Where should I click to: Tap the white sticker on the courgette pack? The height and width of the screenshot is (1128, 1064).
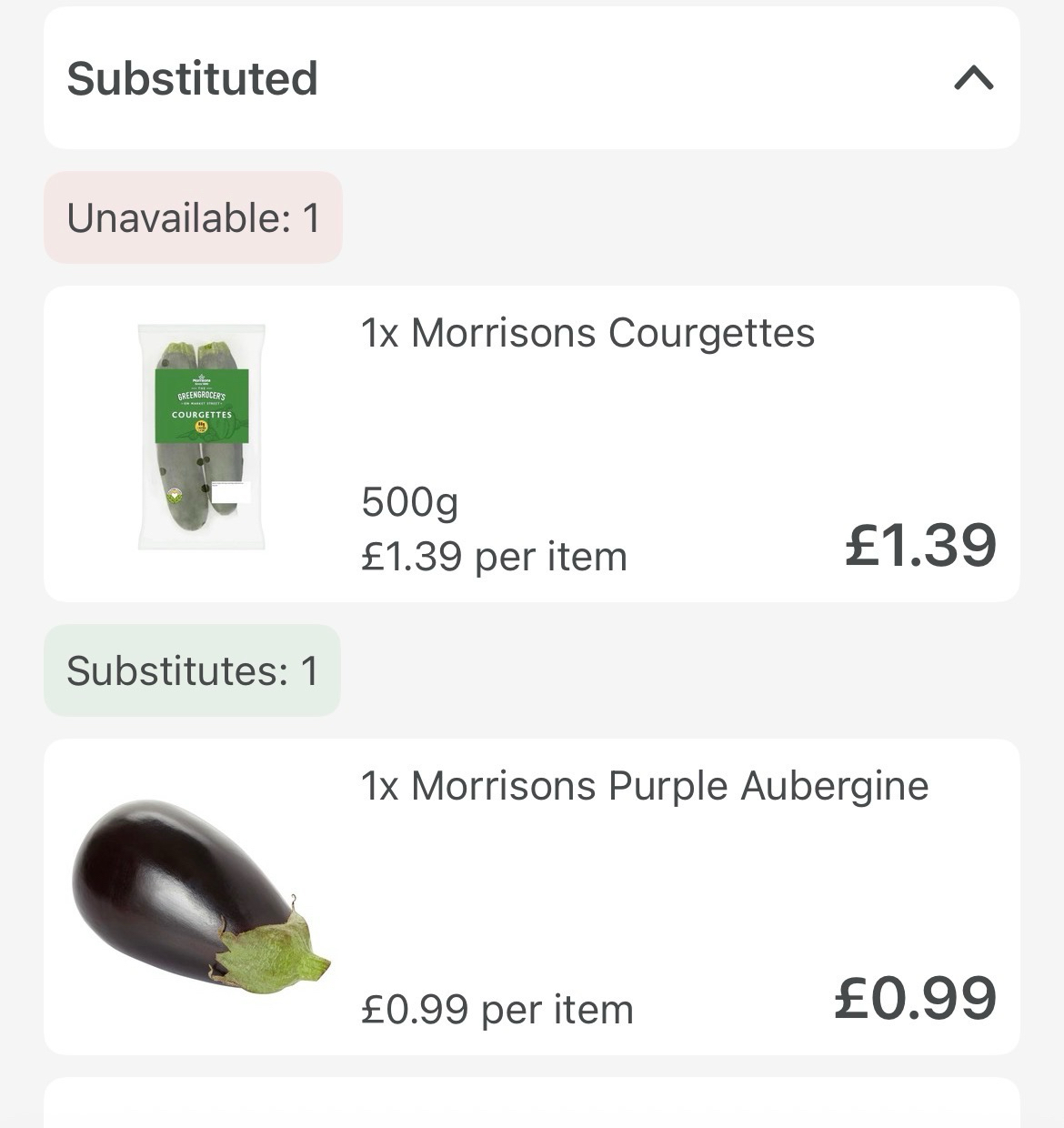pyautogui.click(x=230, y=494)
